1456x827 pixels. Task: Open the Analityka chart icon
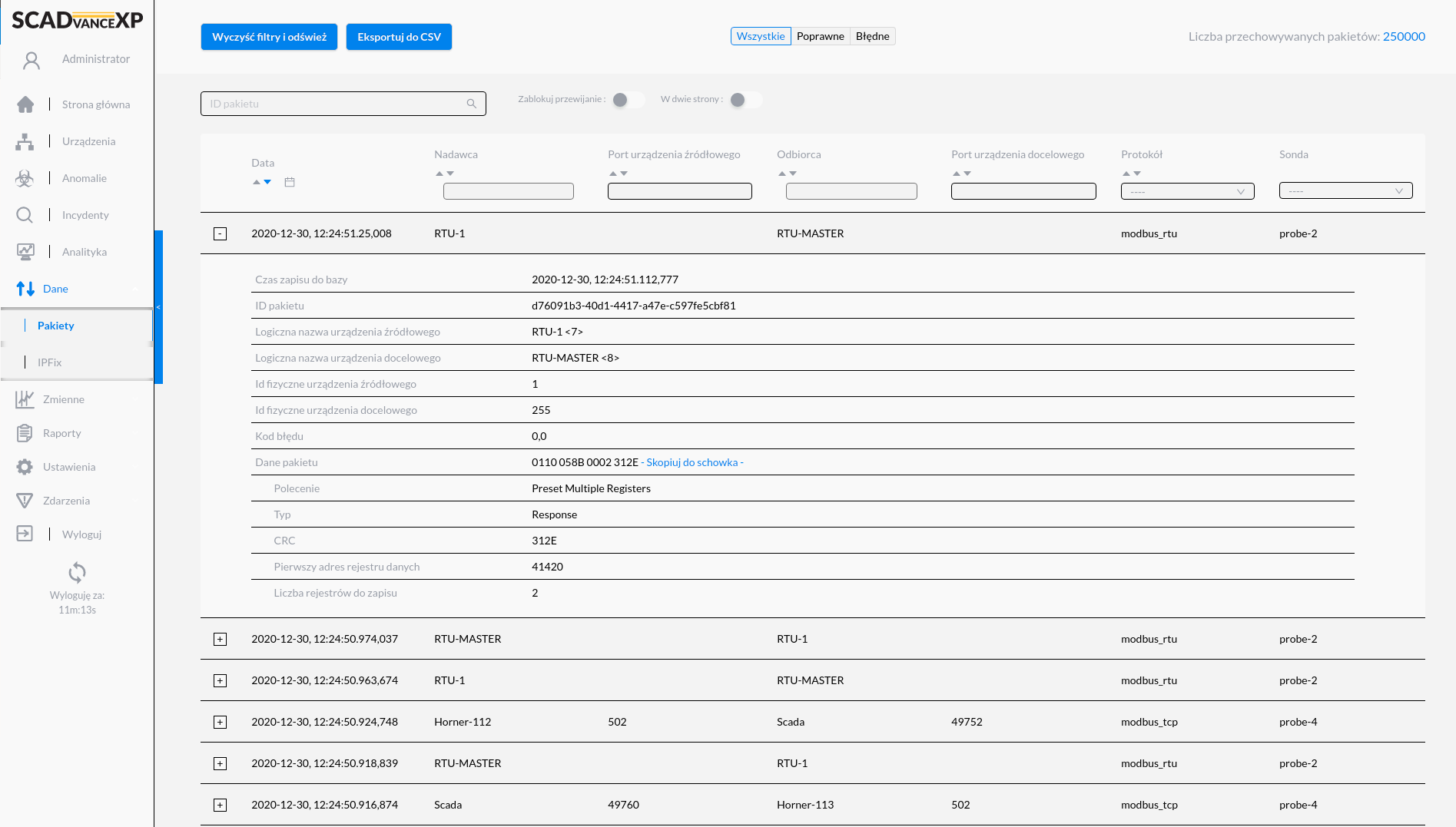click(x=25, y=252)
